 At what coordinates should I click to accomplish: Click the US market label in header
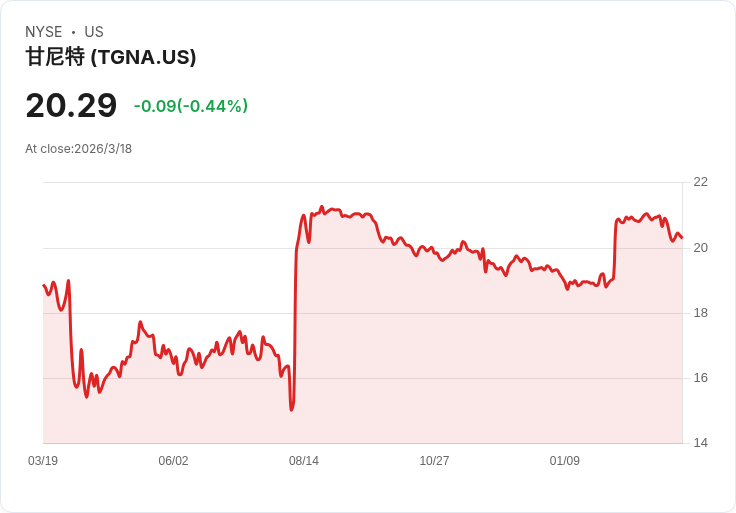click(x=94, y=32)
